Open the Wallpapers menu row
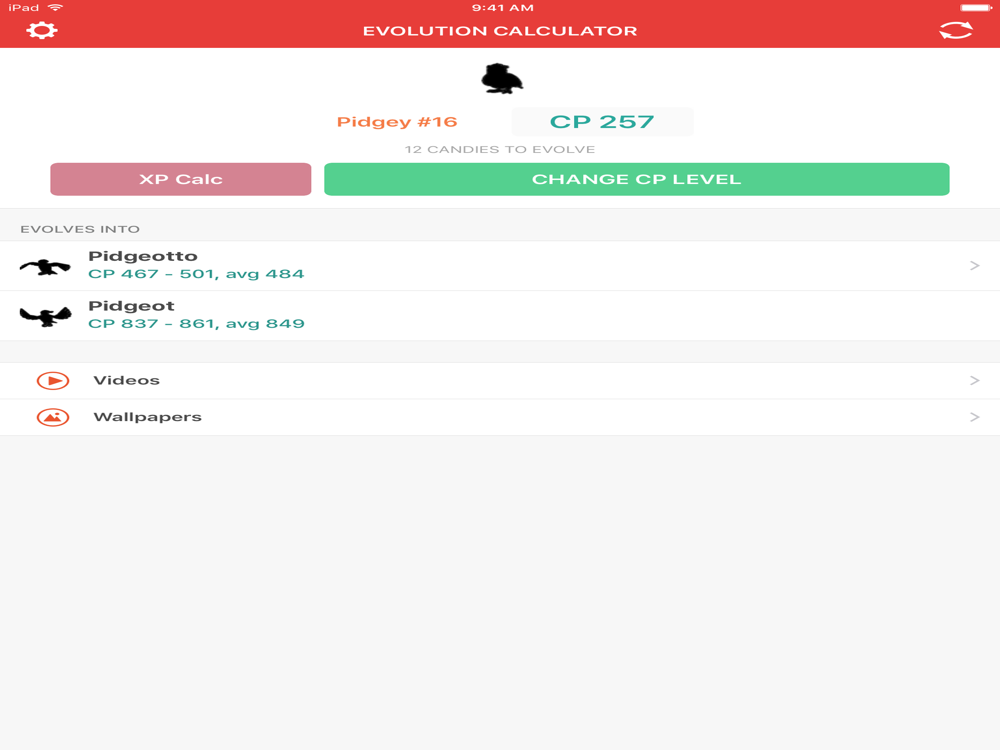The image size is (1000, 750). (500, 417)
